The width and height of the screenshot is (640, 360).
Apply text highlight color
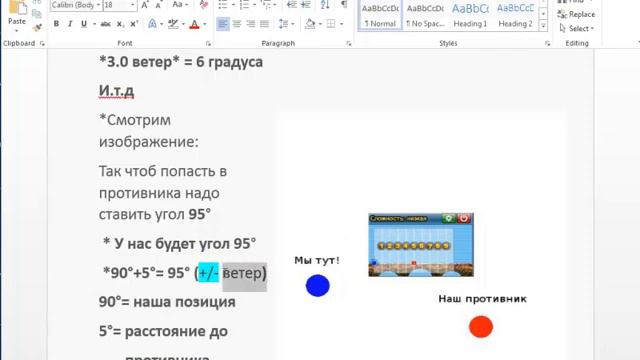pyautogui.click(x=173, y=24)
